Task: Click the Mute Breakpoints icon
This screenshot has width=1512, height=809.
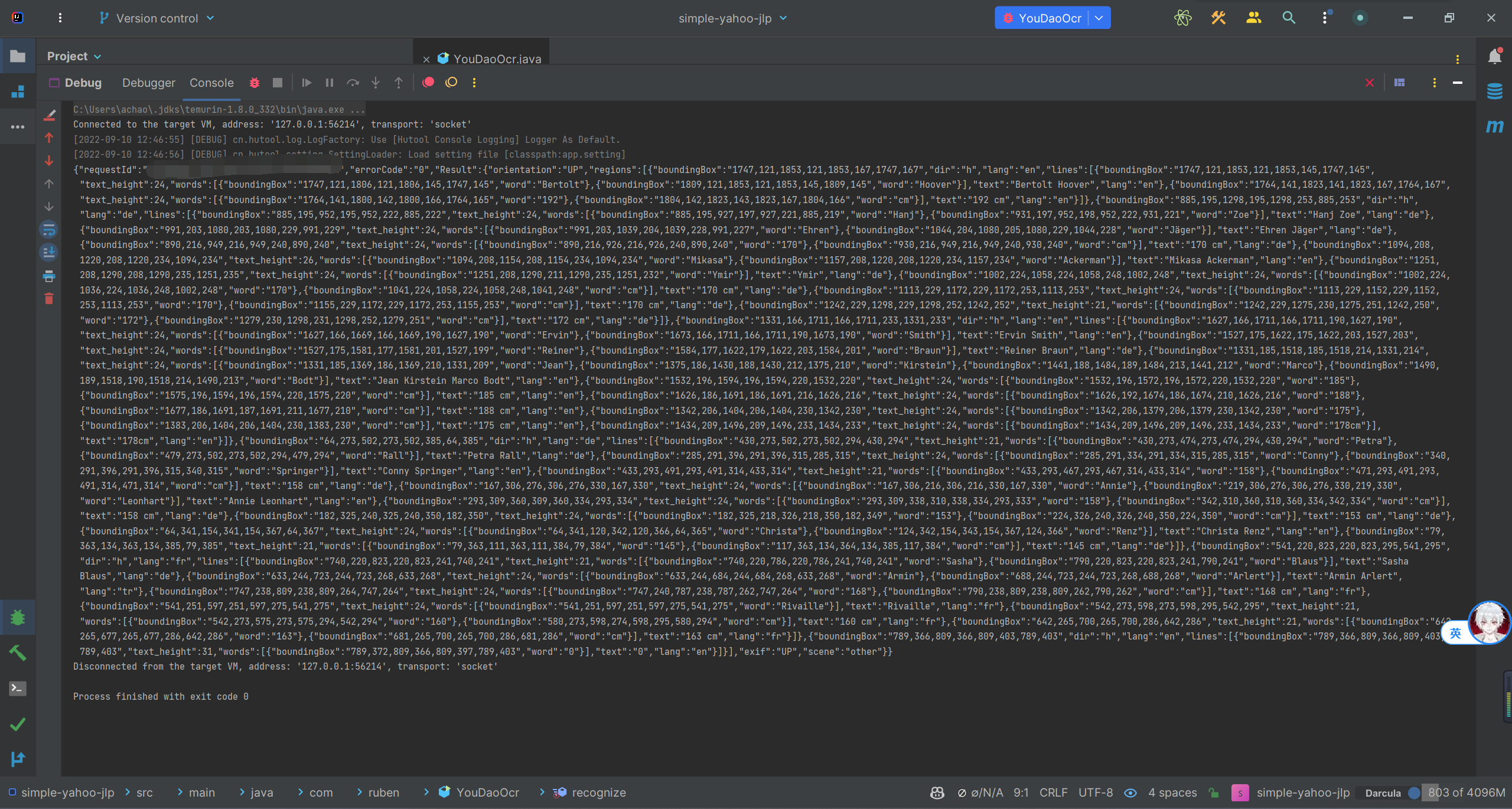Action: pyautogui.click(x=451, y=83)
